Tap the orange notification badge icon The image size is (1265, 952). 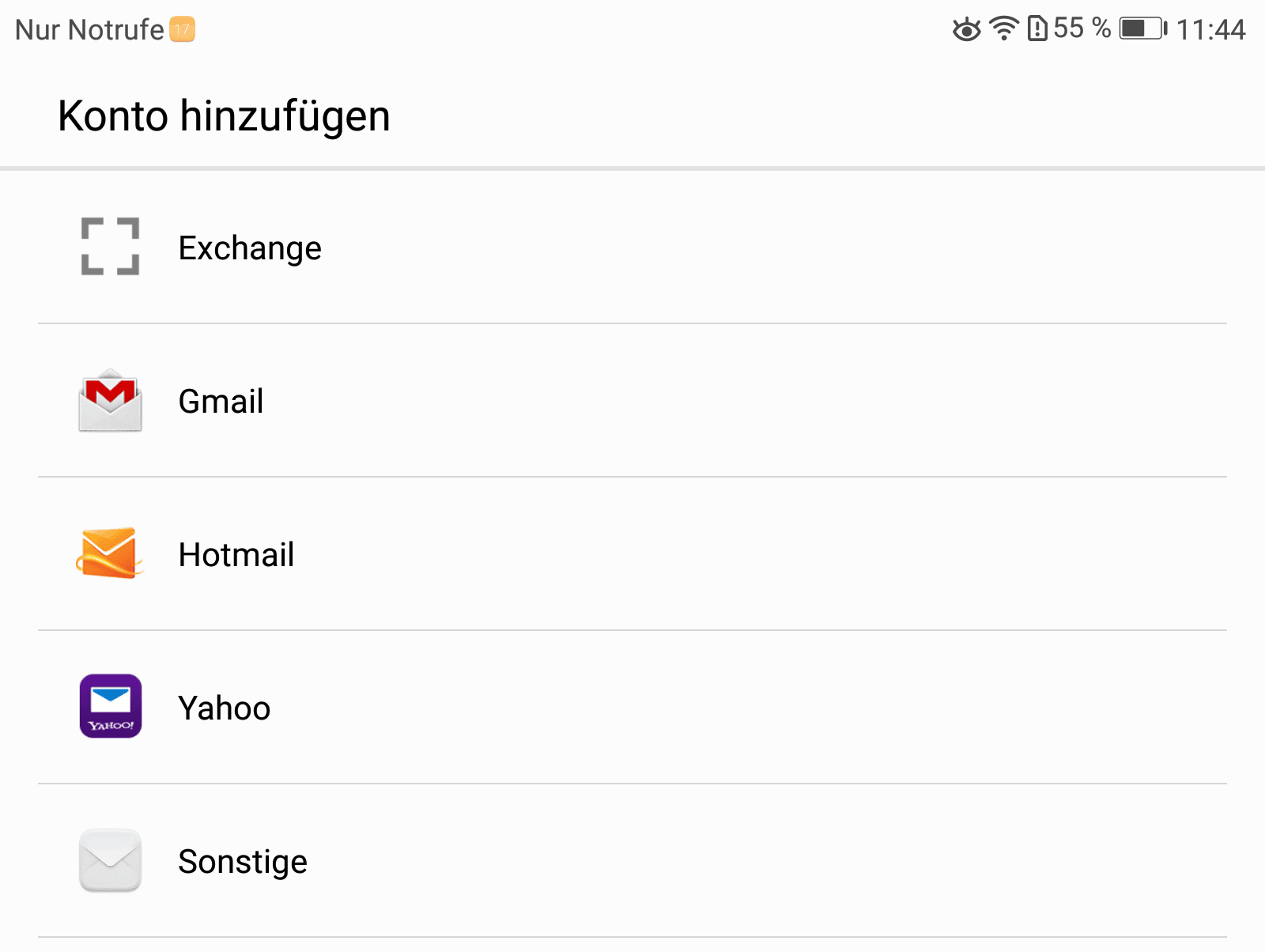[183, 30]
